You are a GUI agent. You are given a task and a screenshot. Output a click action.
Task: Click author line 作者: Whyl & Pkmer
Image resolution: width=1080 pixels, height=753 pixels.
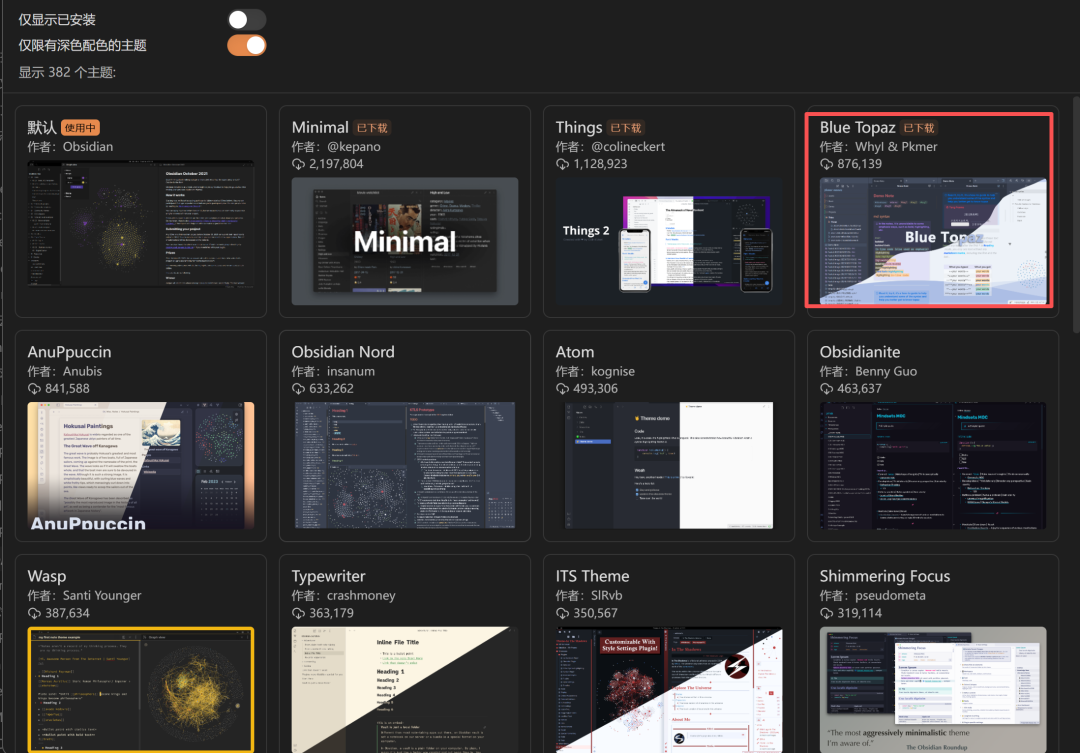point(878,147)
